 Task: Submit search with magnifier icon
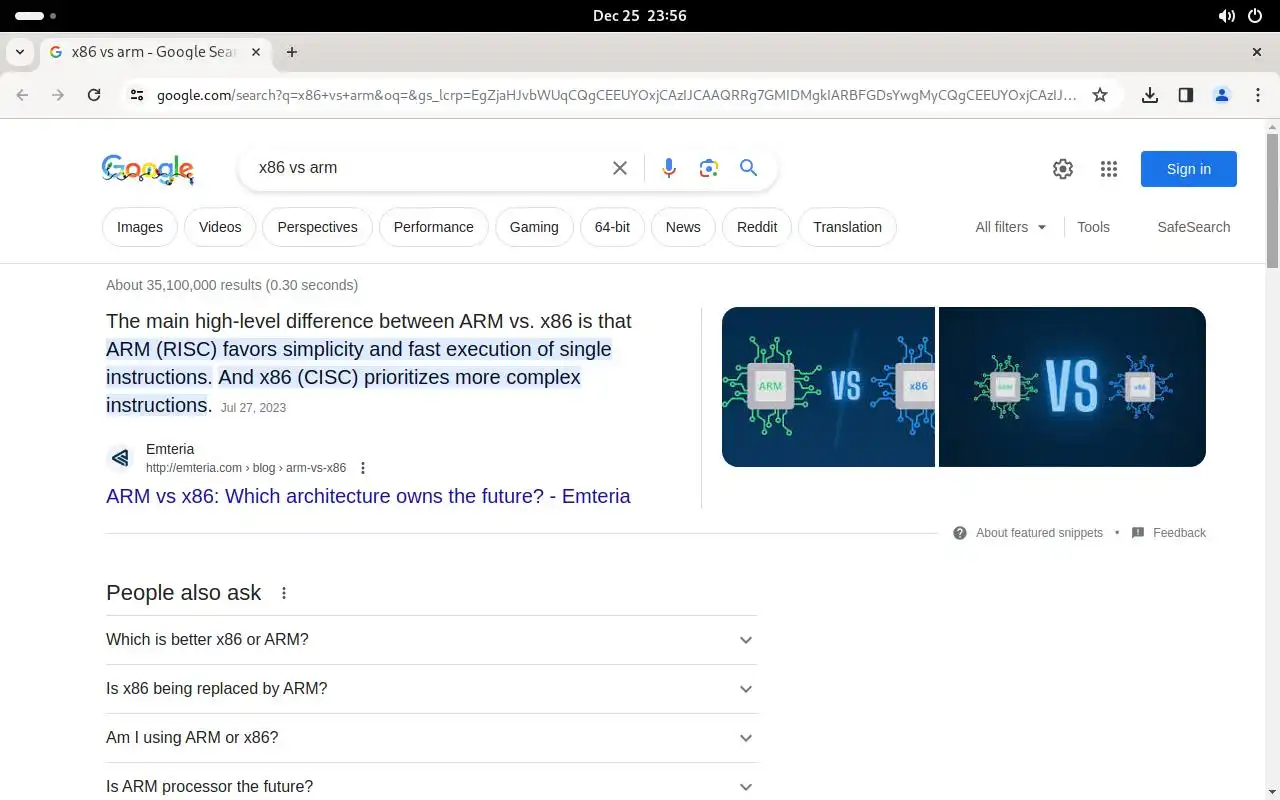748,168
